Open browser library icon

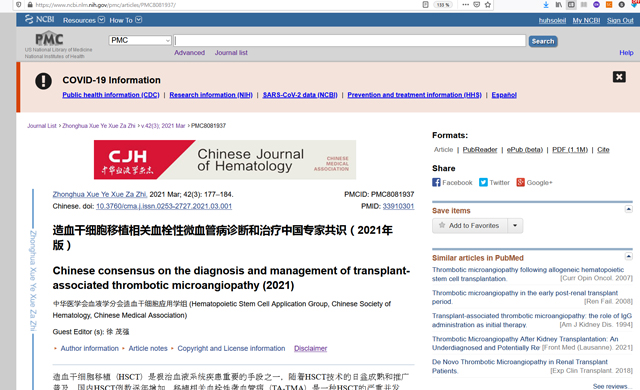point(558,5)
